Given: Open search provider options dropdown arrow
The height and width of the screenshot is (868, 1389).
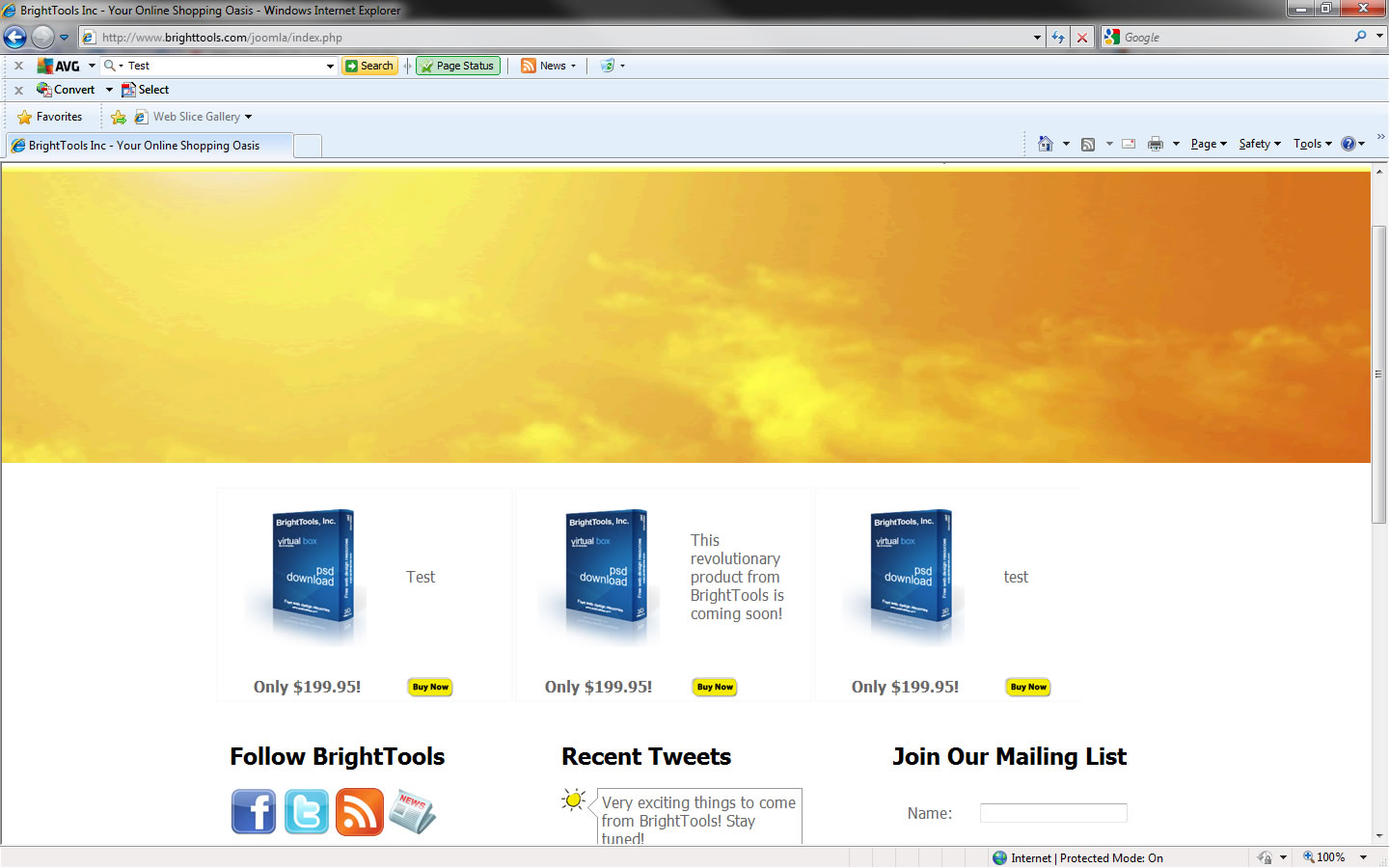Looking at the screenshot, I should tap(1379, 37).
